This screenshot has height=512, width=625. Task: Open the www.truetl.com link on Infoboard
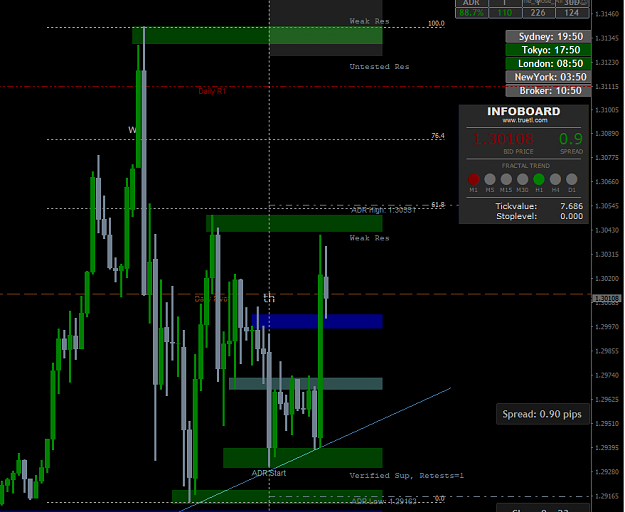pos(524,120)
